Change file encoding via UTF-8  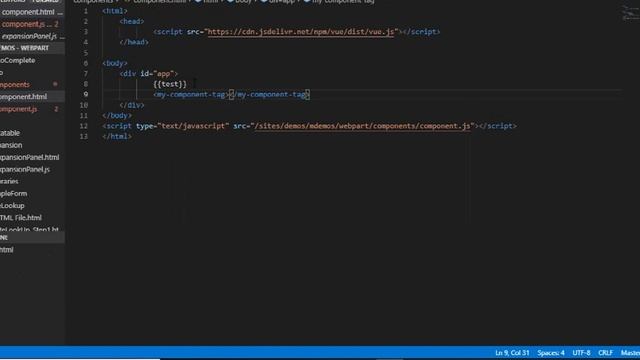[581, 353]
